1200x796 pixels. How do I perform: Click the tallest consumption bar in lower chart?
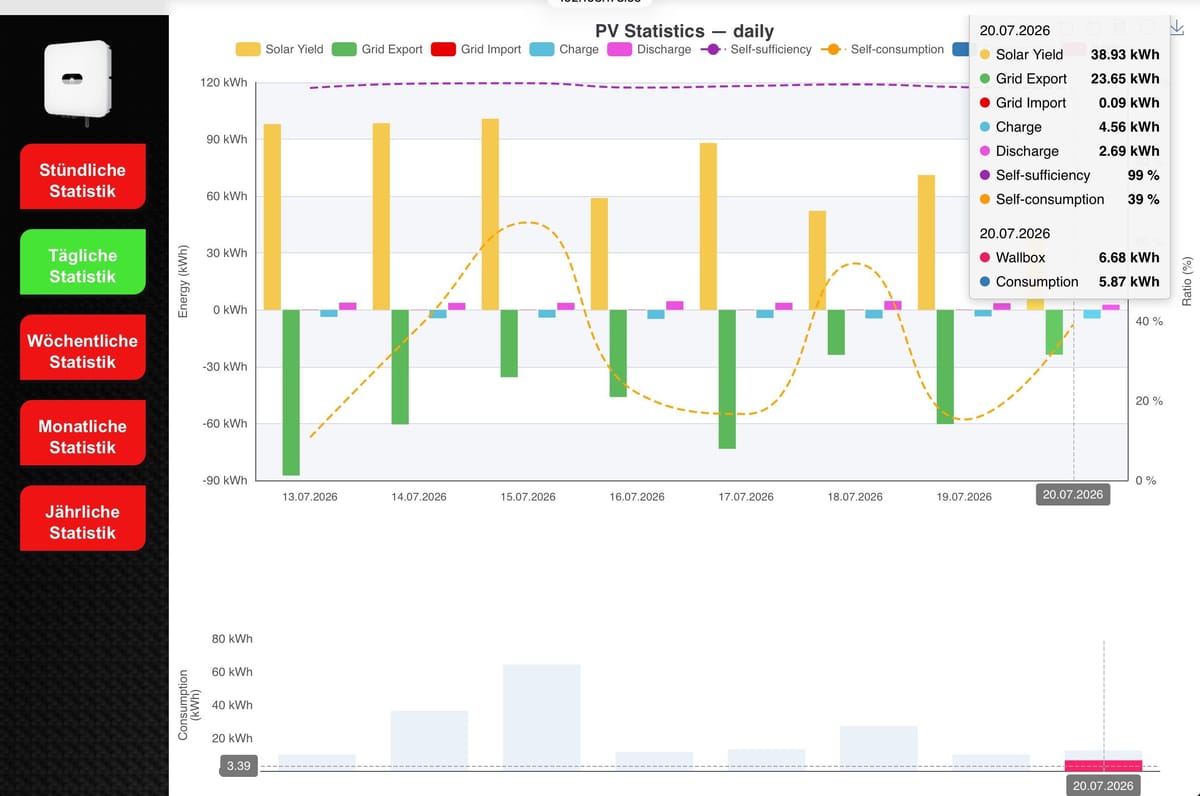(541, 717)
